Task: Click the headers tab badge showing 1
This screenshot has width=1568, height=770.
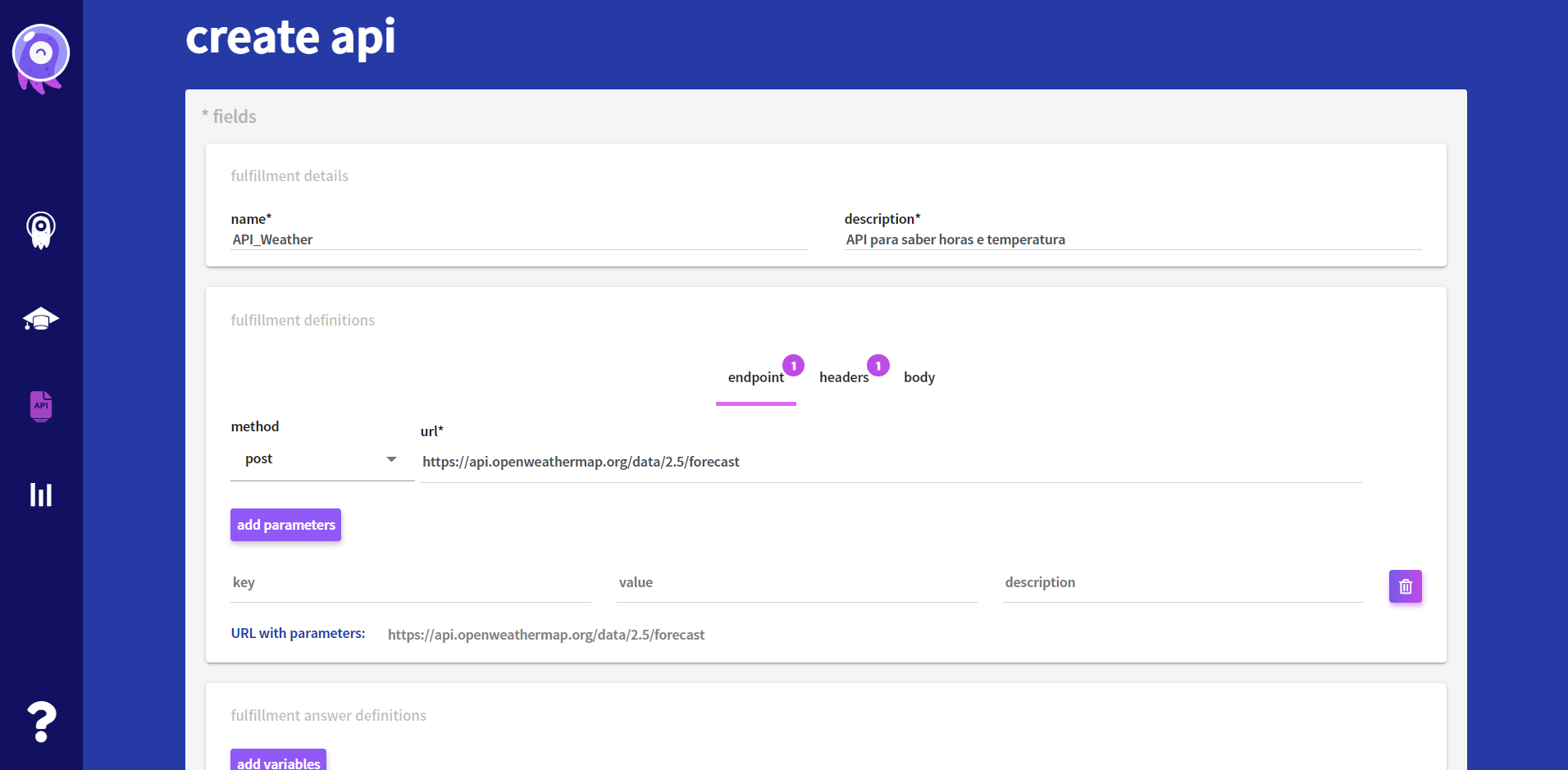Action: coord(877,366)
